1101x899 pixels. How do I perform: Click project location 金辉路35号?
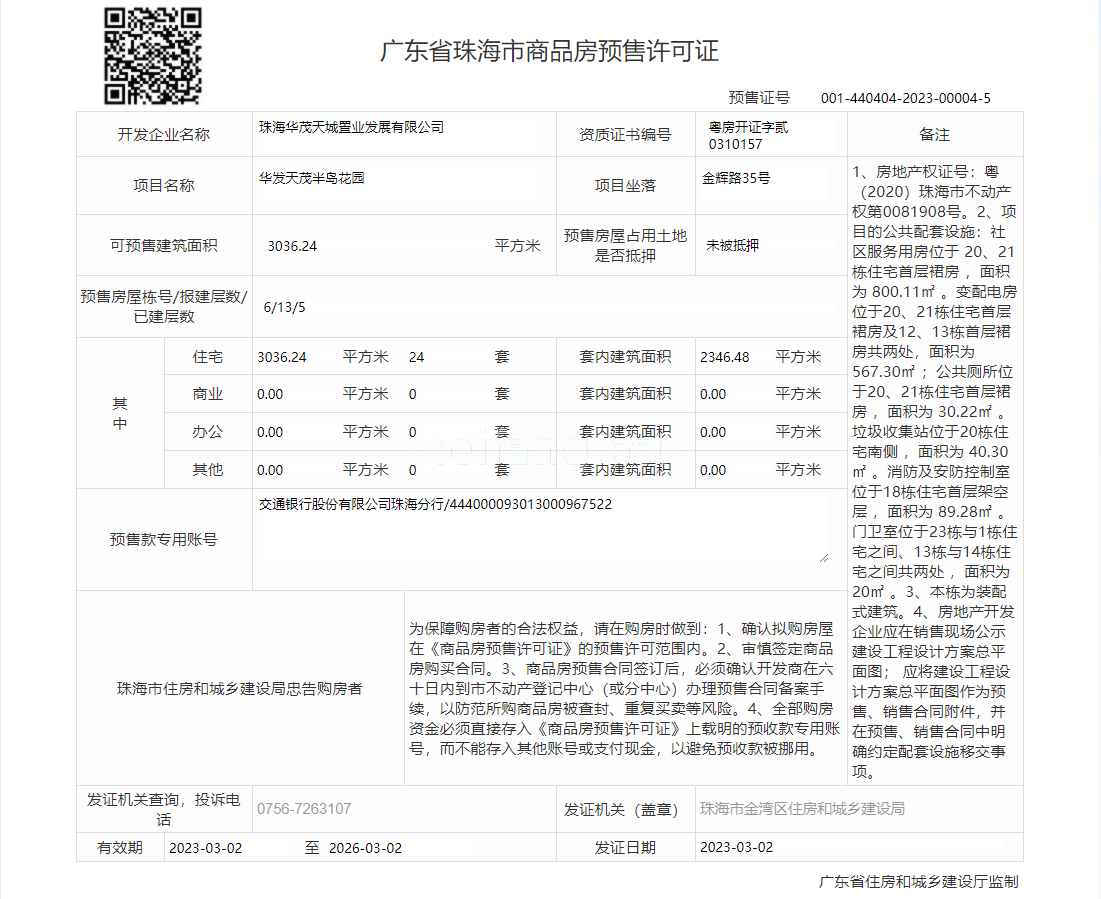pyautogui.click(x=736, y=178)
